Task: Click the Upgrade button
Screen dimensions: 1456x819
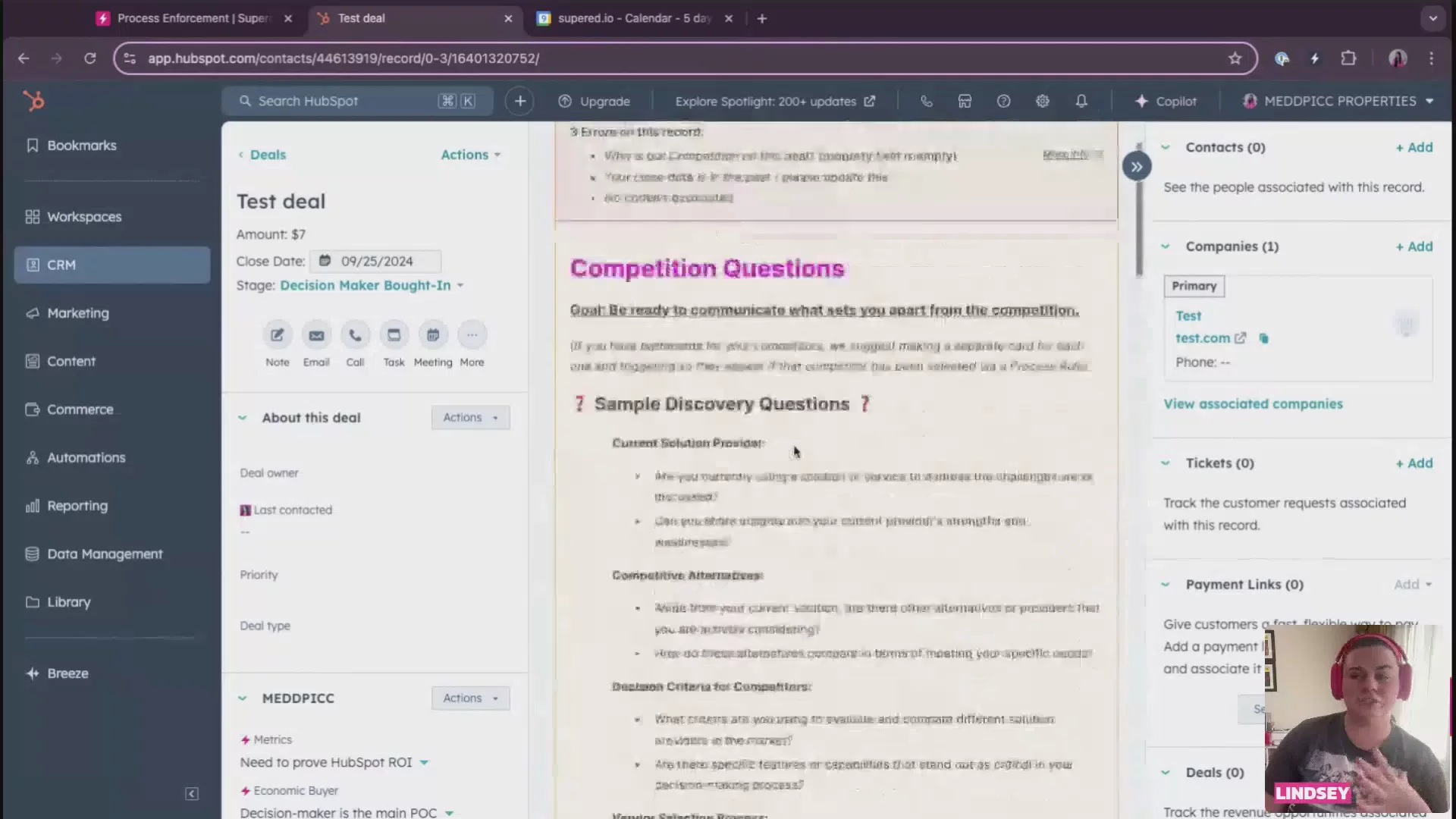Action: click(x=595, y=102)
